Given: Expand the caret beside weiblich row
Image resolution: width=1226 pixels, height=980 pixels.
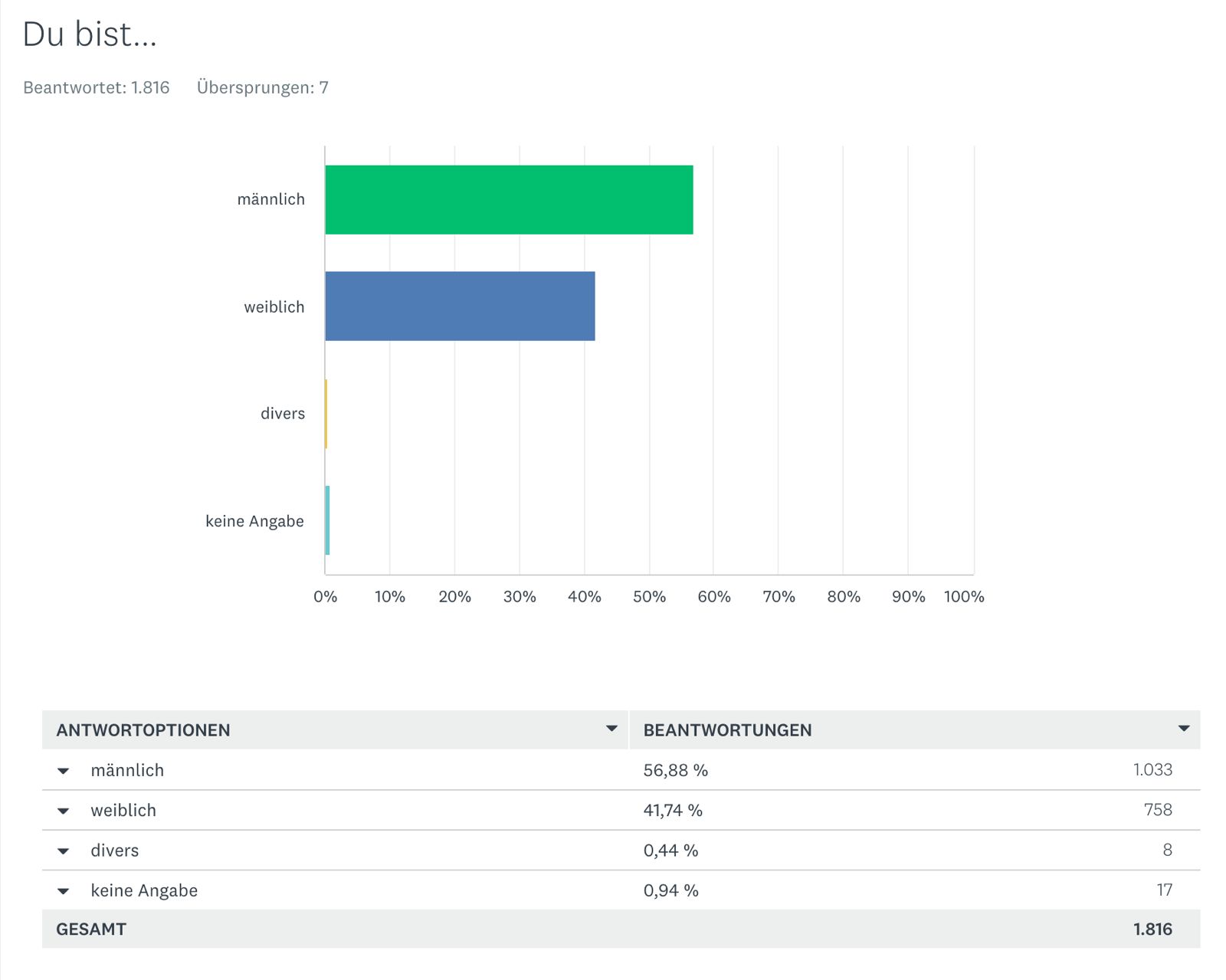Looking at the screenshot, I should (x=64, y=811).
